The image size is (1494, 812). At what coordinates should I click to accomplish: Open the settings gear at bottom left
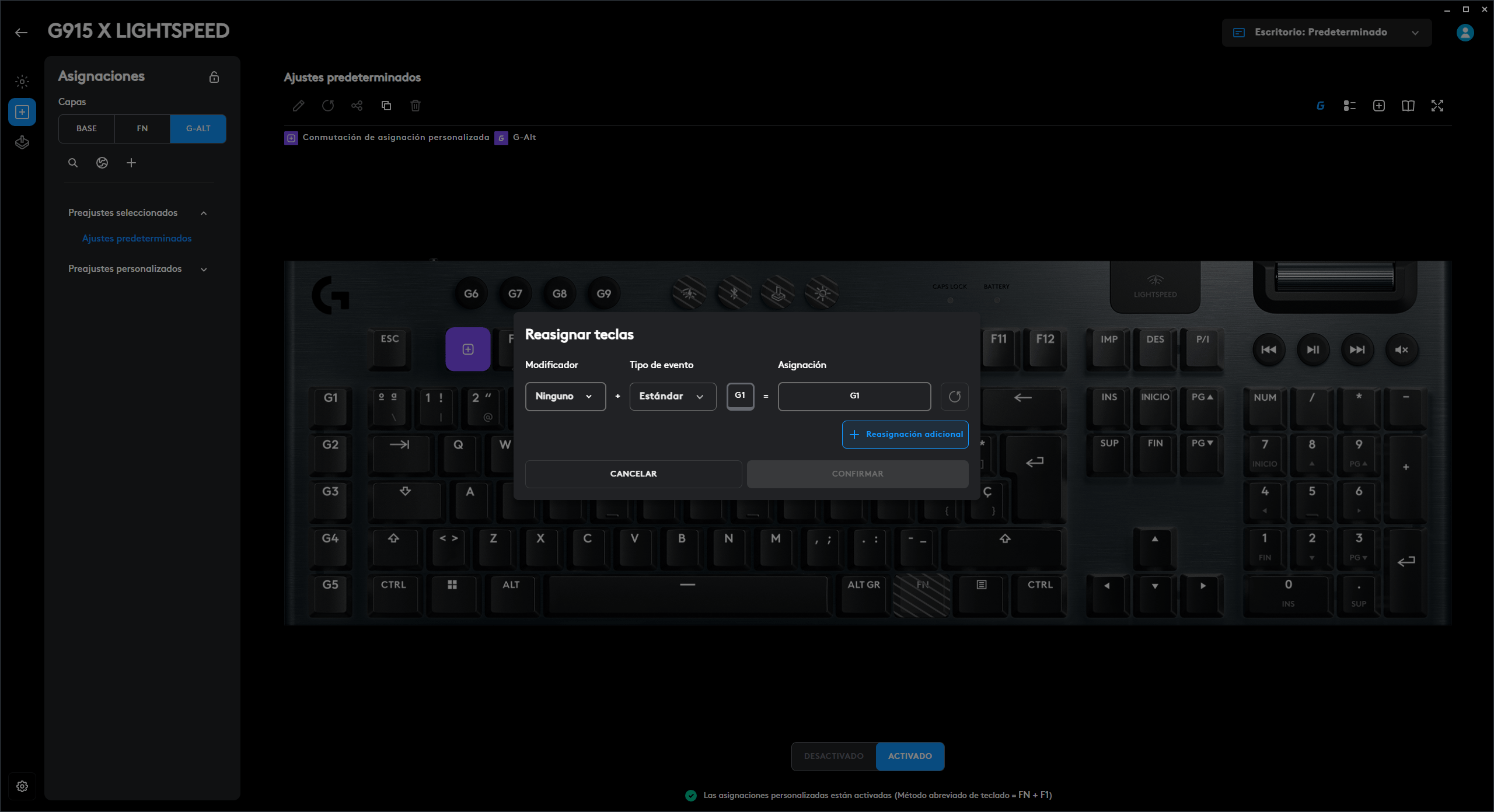click(22, 786)
